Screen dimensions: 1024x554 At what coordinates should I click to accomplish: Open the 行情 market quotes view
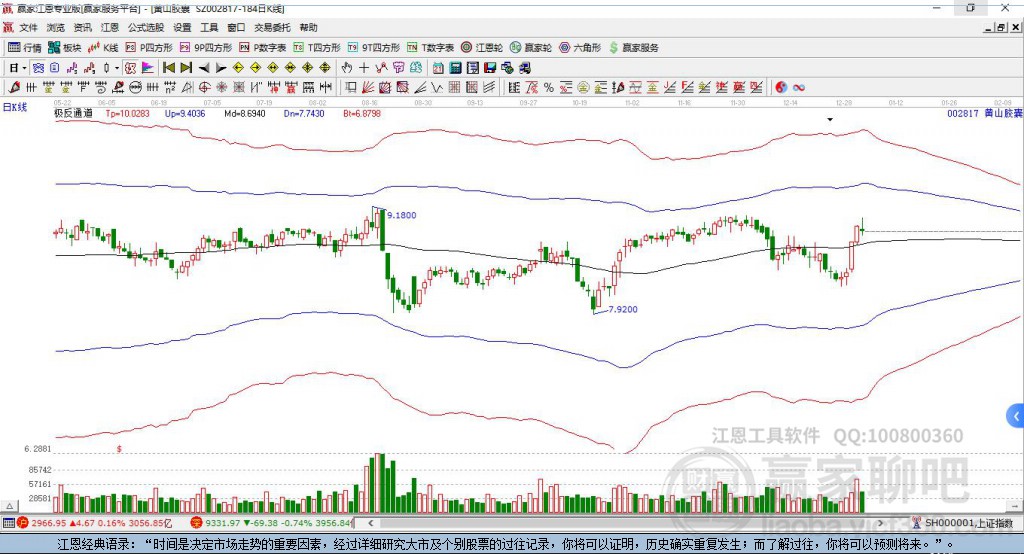coord(24,48)
